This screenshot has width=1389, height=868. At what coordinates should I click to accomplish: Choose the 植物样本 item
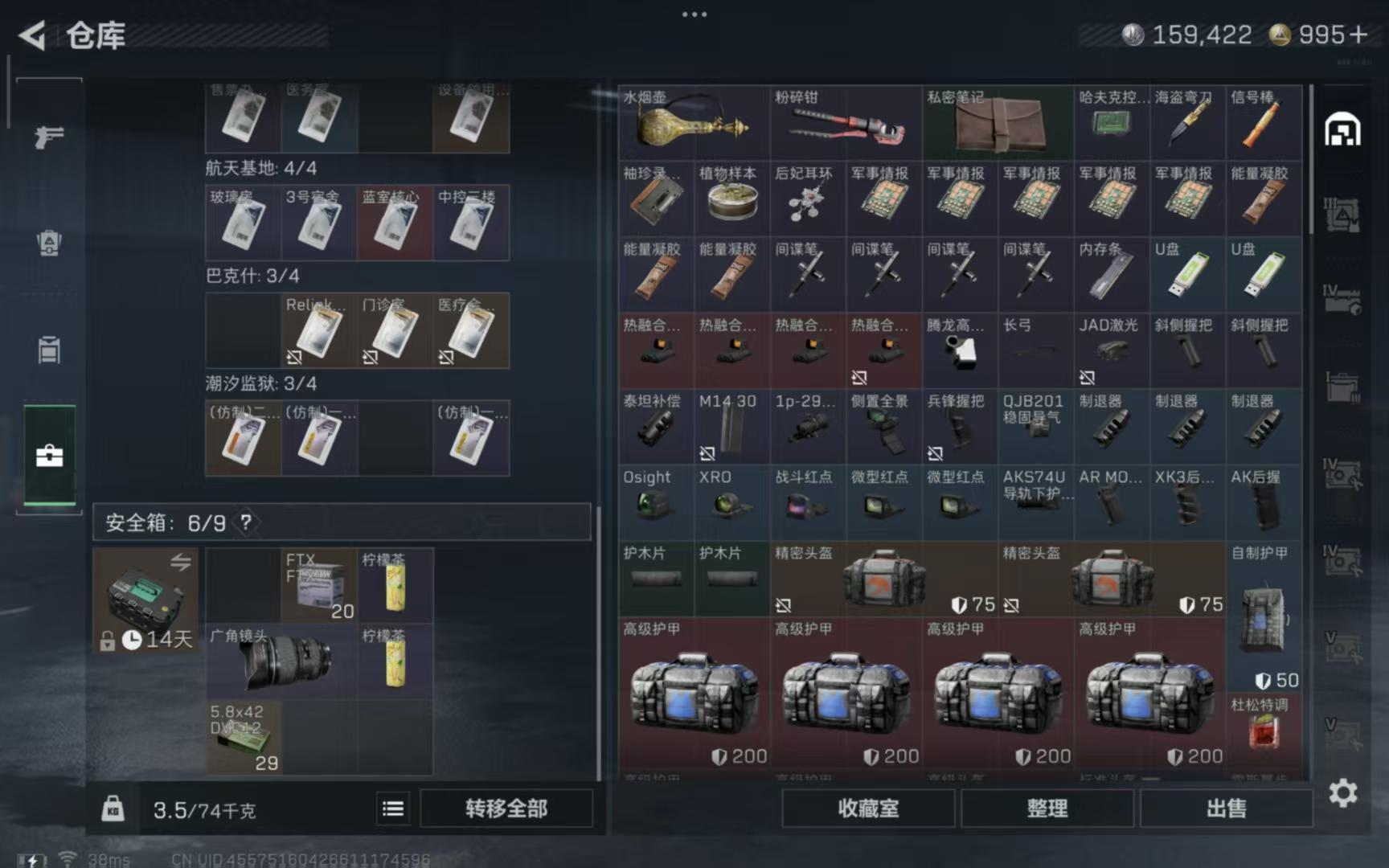coord(731,198)
